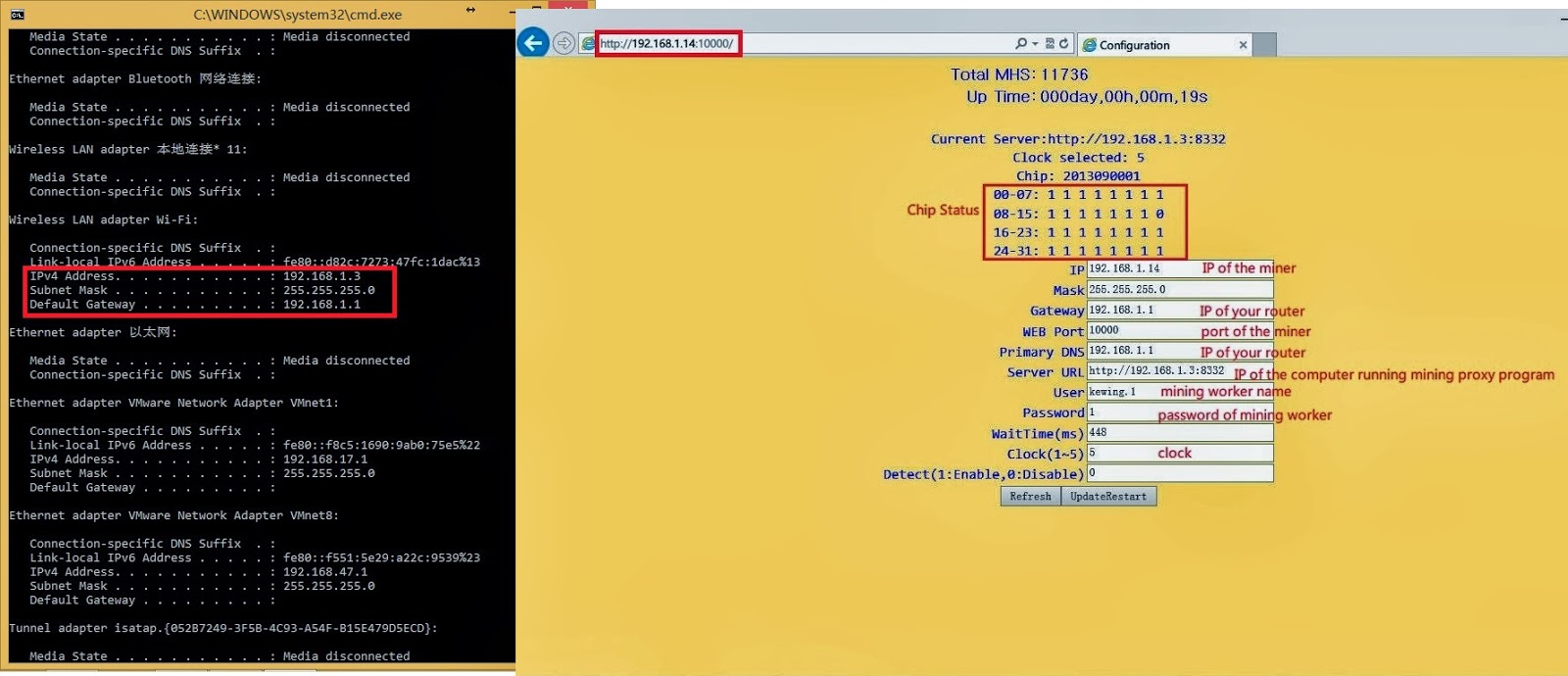Screen dimensions: 1568x676
Task: Click the Wi-Fi Subnet Mask line in cmd
Action: 202,290
